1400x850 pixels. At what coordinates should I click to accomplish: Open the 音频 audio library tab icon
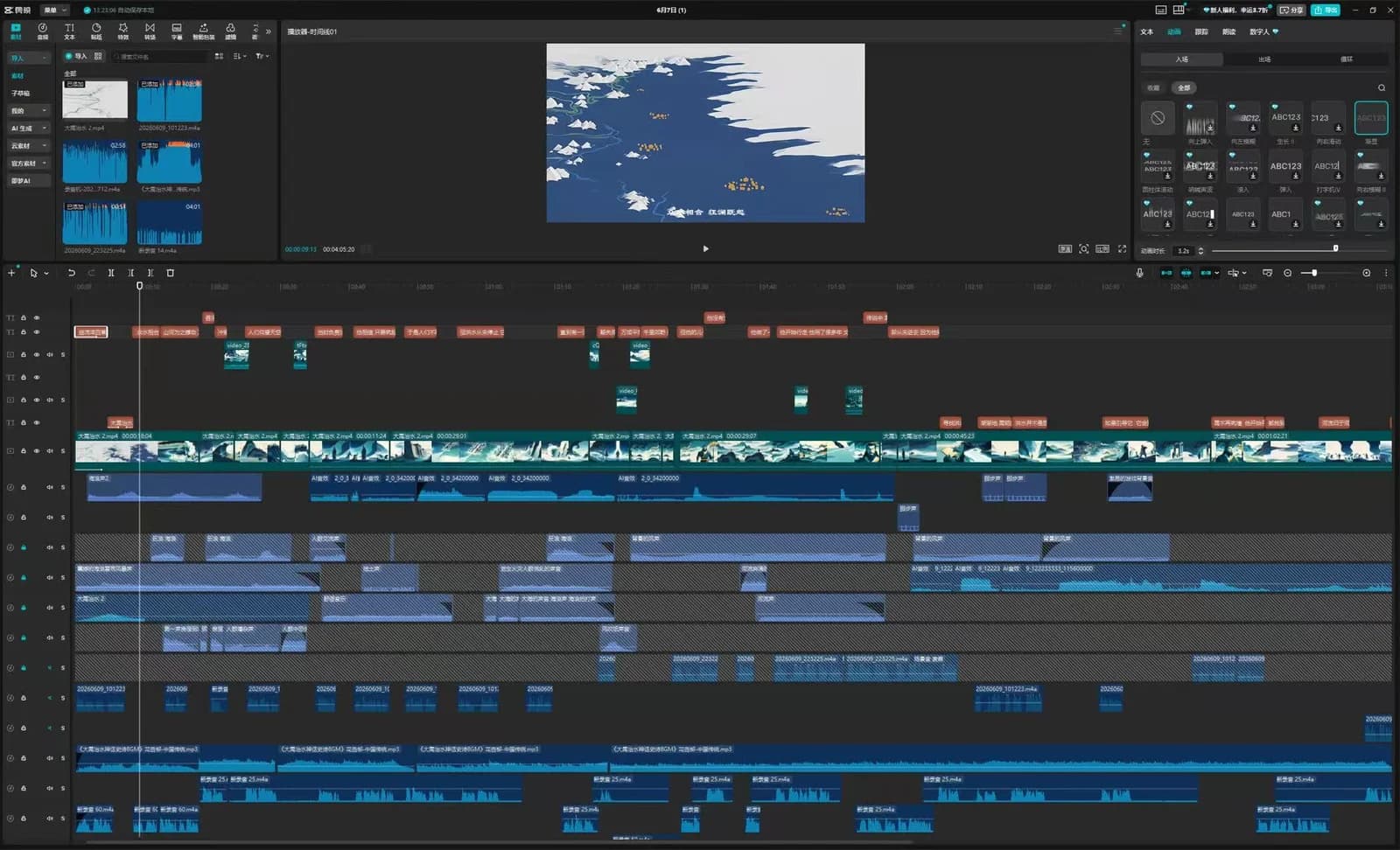[x=42, y=31]
